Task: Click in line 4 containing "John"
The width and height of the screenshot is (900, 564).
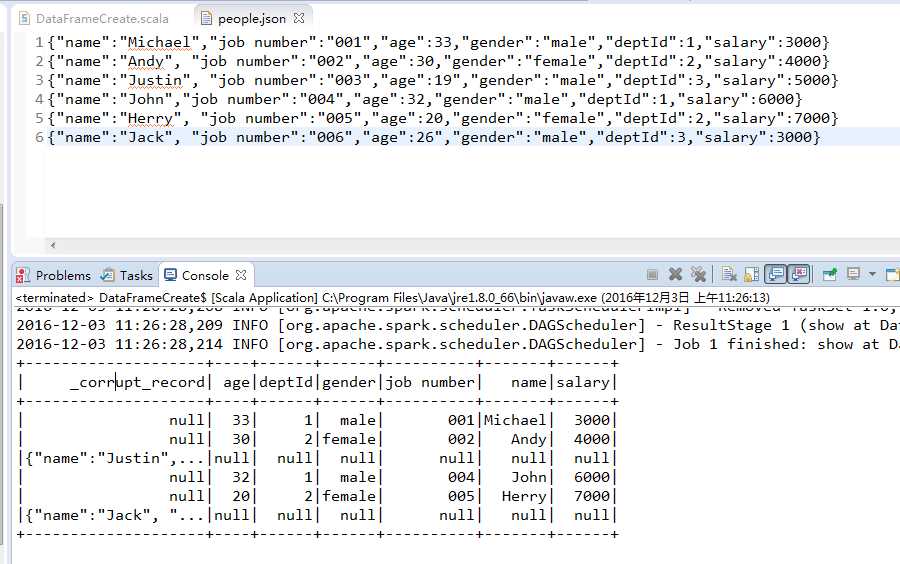Action: (x=425, y=99)
